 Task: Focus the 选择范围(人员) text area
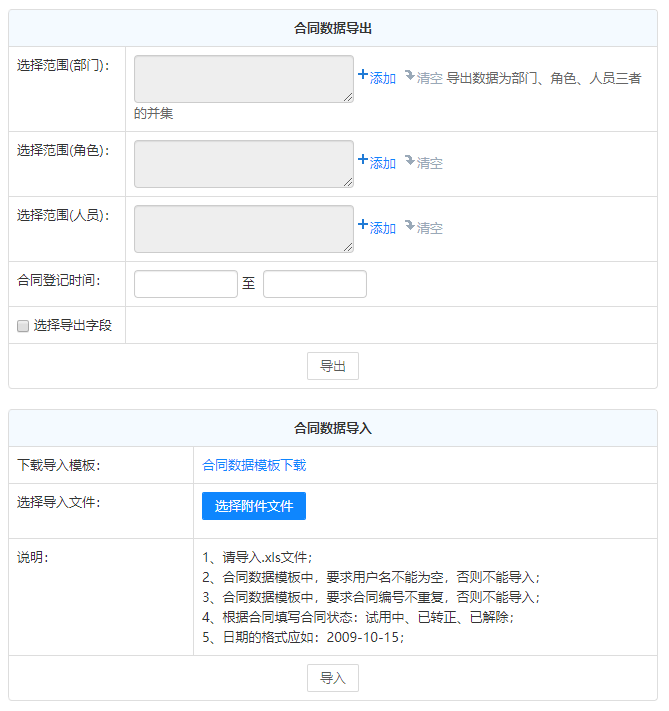click(243, 228)
